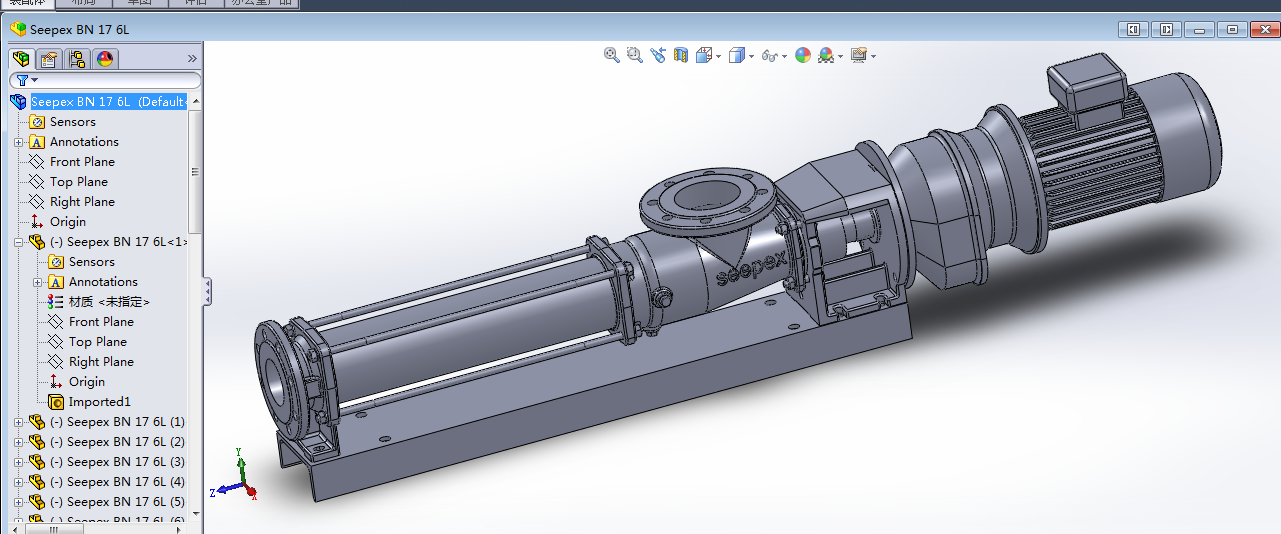The image size is (1281, 534).
Task: Expand the Seepex BN 17 6L (4) component
Action: [18, 482]
